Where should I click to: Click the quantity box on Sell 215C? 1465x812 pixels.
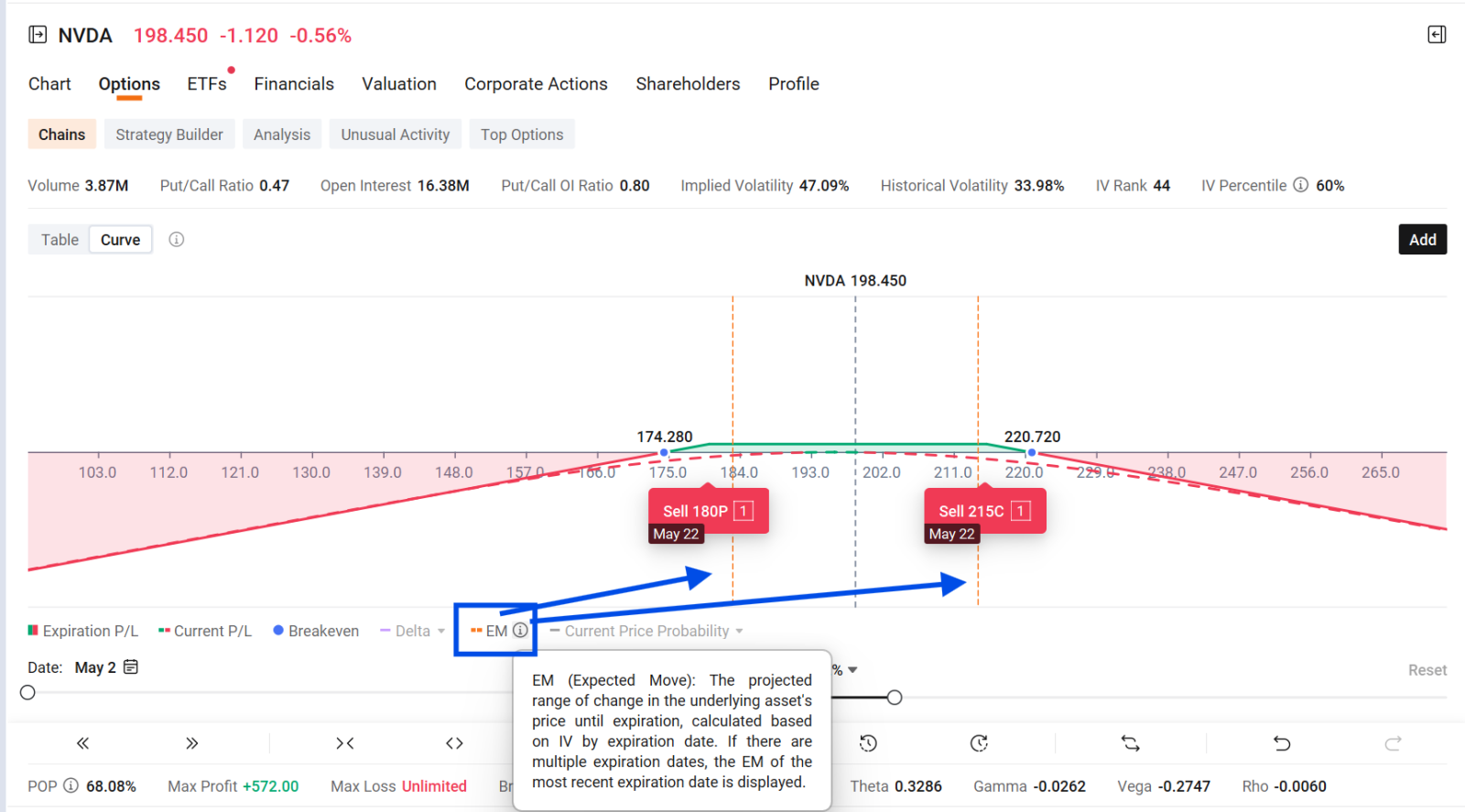[x=1020, y=511]
